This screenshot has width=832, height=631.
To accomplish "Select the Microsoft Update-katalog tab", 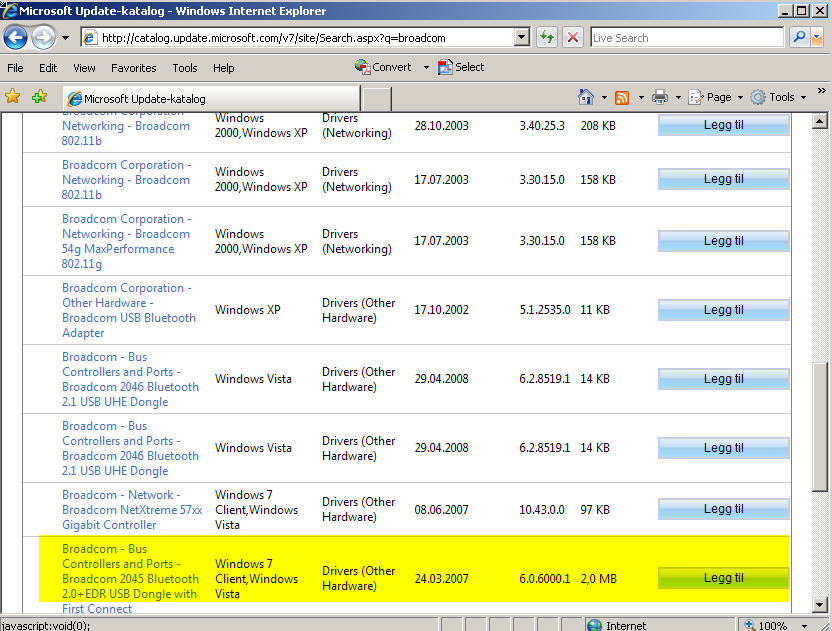I will (x=211, y=99).
